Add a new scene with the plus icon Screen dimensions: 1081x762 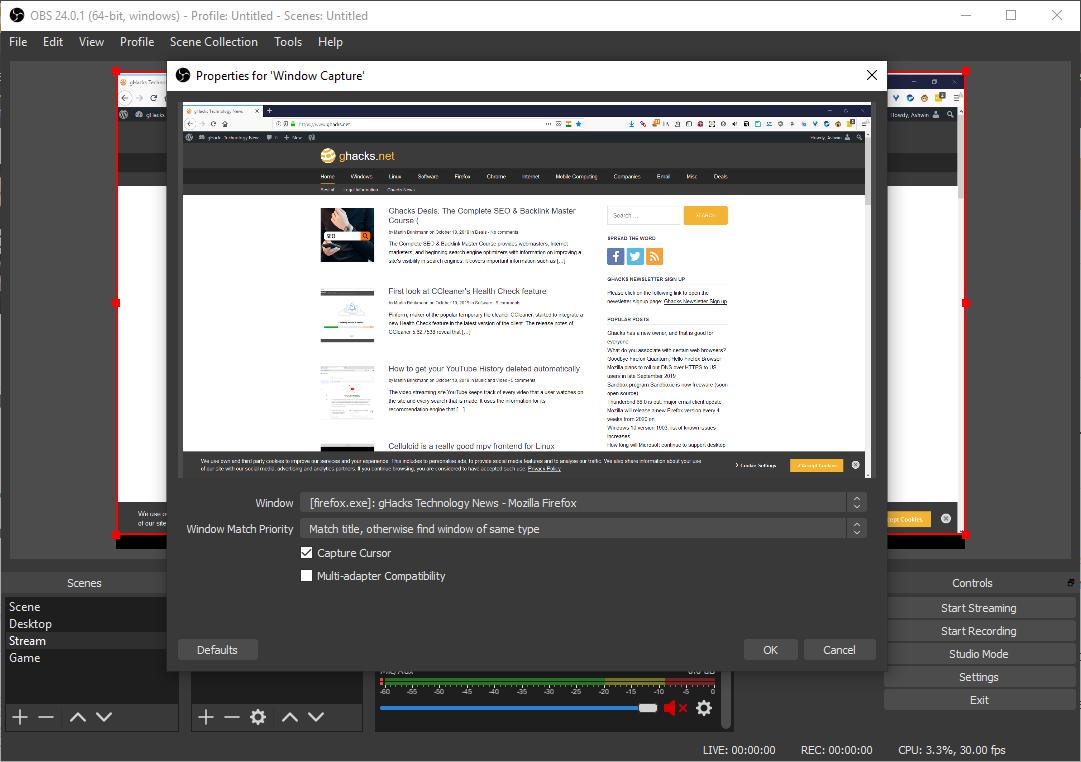(20, 717)
